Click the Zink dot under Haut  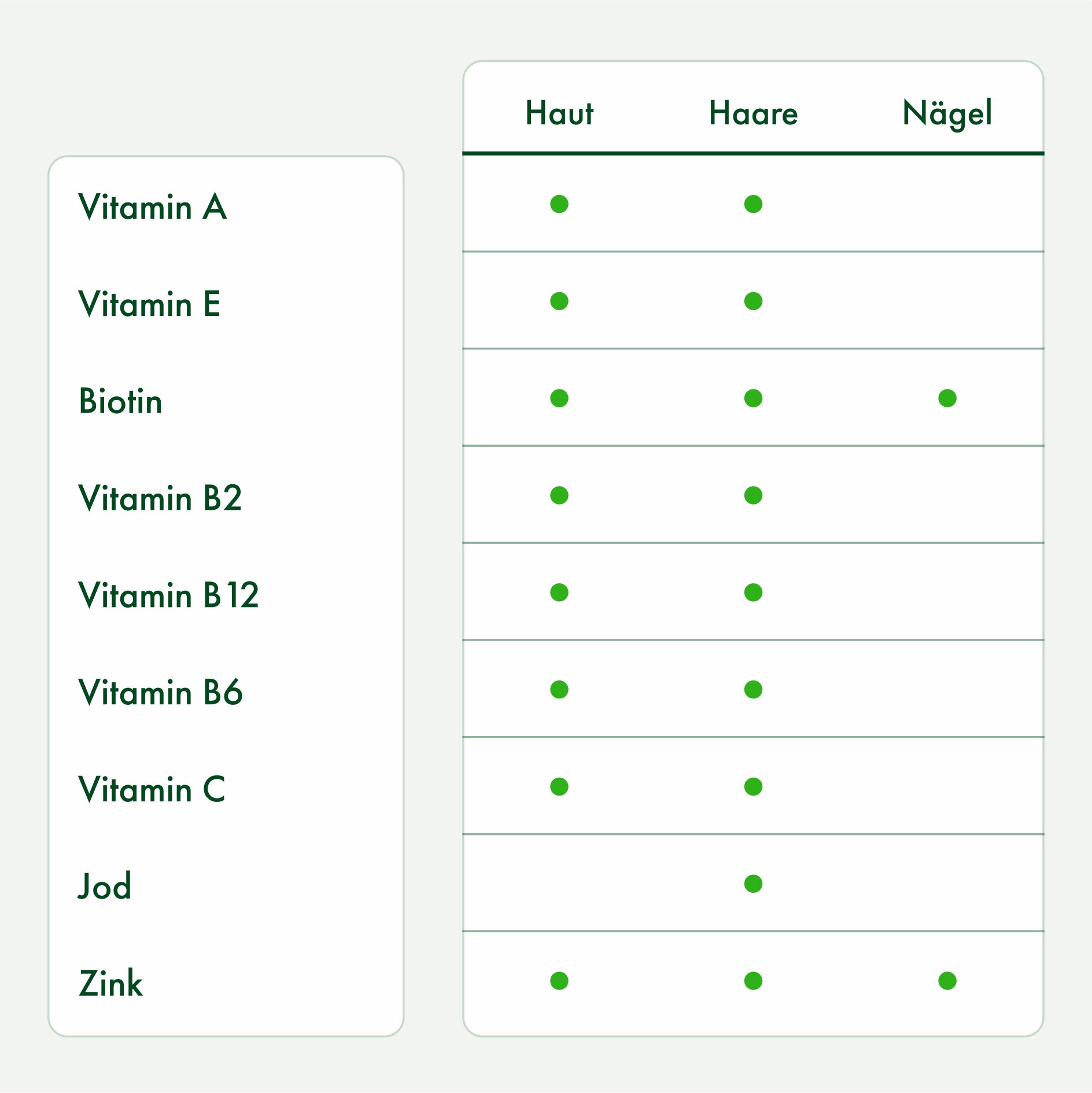coord(559,981)
